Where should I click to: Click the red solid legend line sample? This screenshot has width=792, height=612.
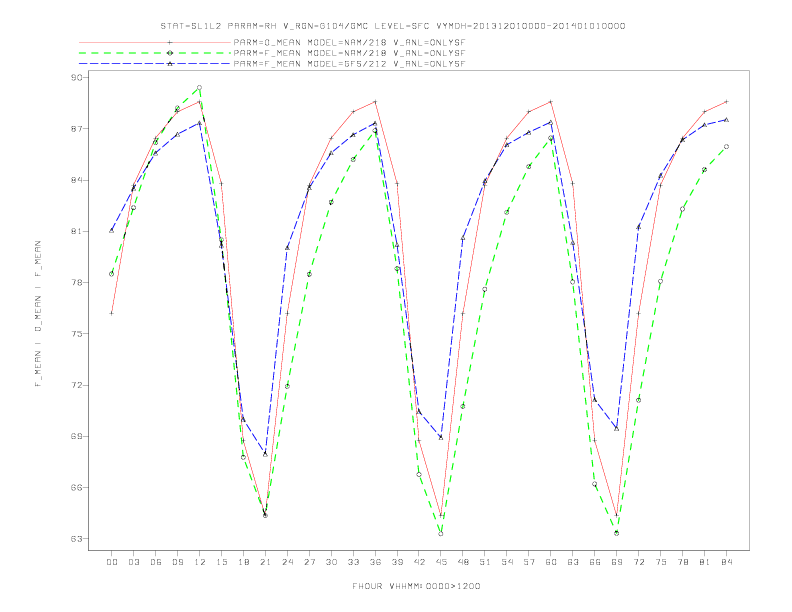coord(155,42)
